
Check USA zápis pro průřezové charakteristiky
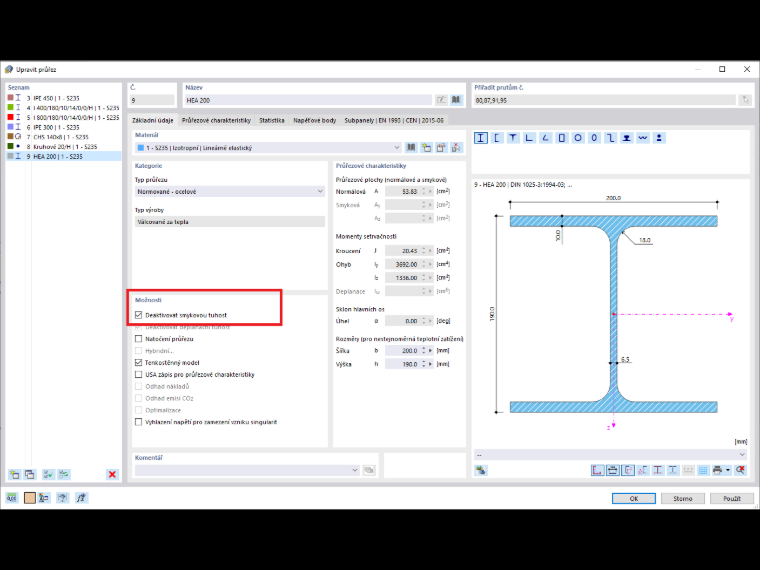139,375
